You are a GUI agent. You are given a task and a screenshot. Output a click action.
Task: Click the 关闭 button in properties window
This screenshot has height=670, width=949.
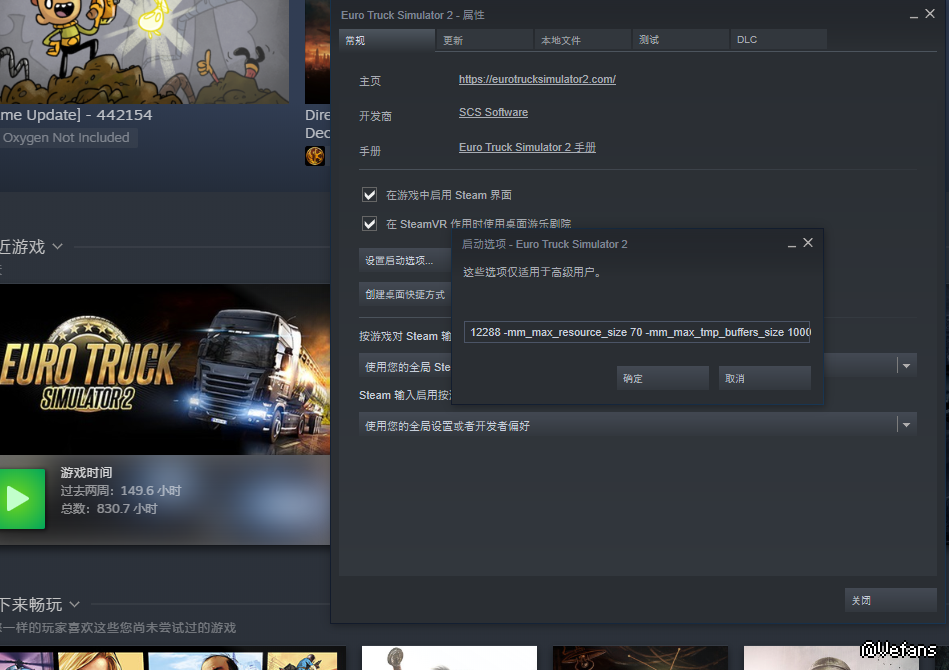coord(890,600)
